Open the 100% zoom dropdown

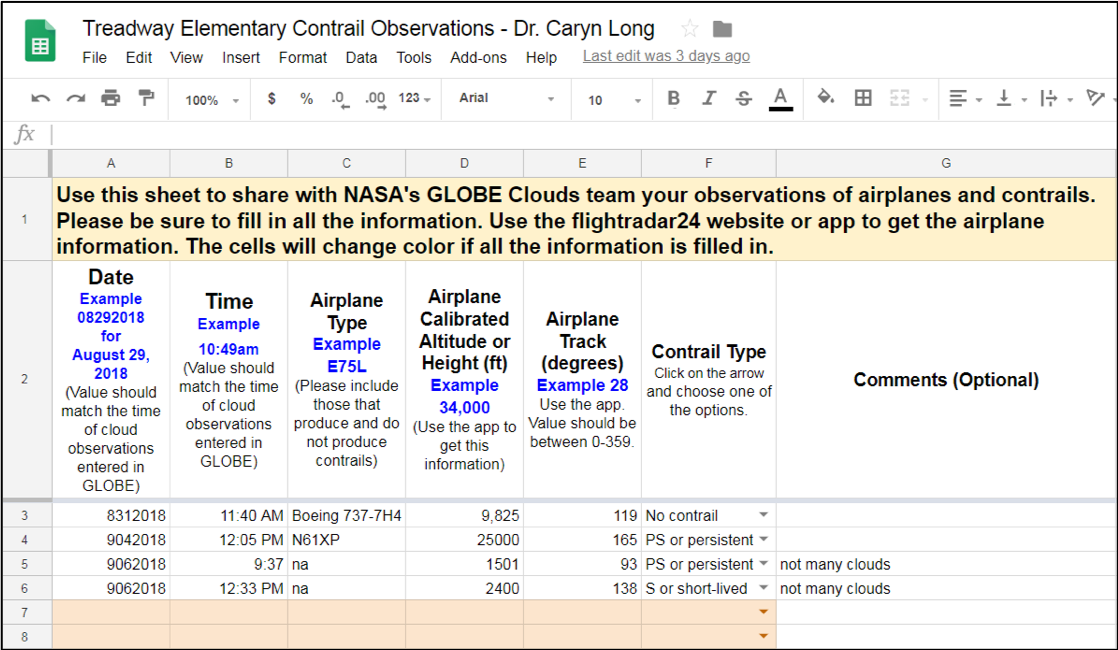pos(212,100)
